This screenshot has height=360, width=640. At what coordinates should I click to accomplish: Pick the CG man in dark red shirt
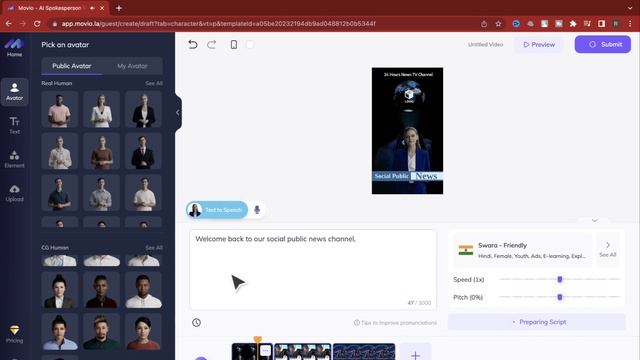102,290
